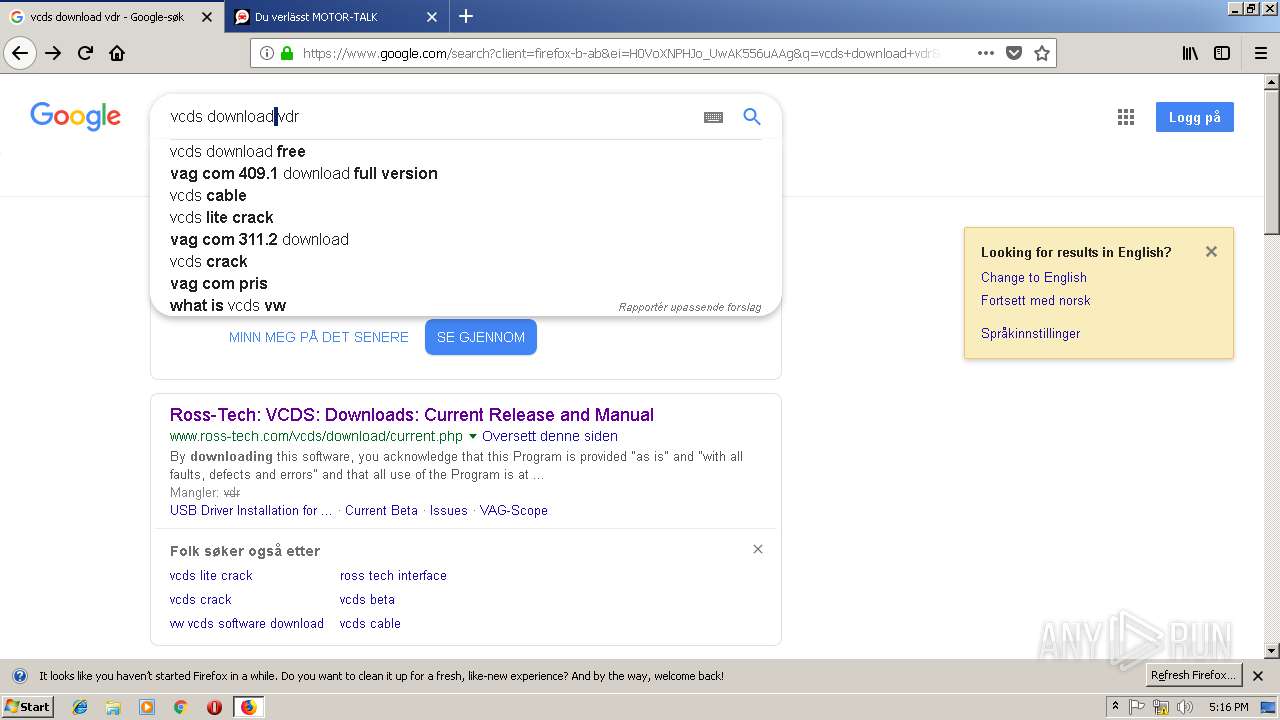
Task: Choose suggestion 'vcds lite crack'
Action: pos(222,218)
